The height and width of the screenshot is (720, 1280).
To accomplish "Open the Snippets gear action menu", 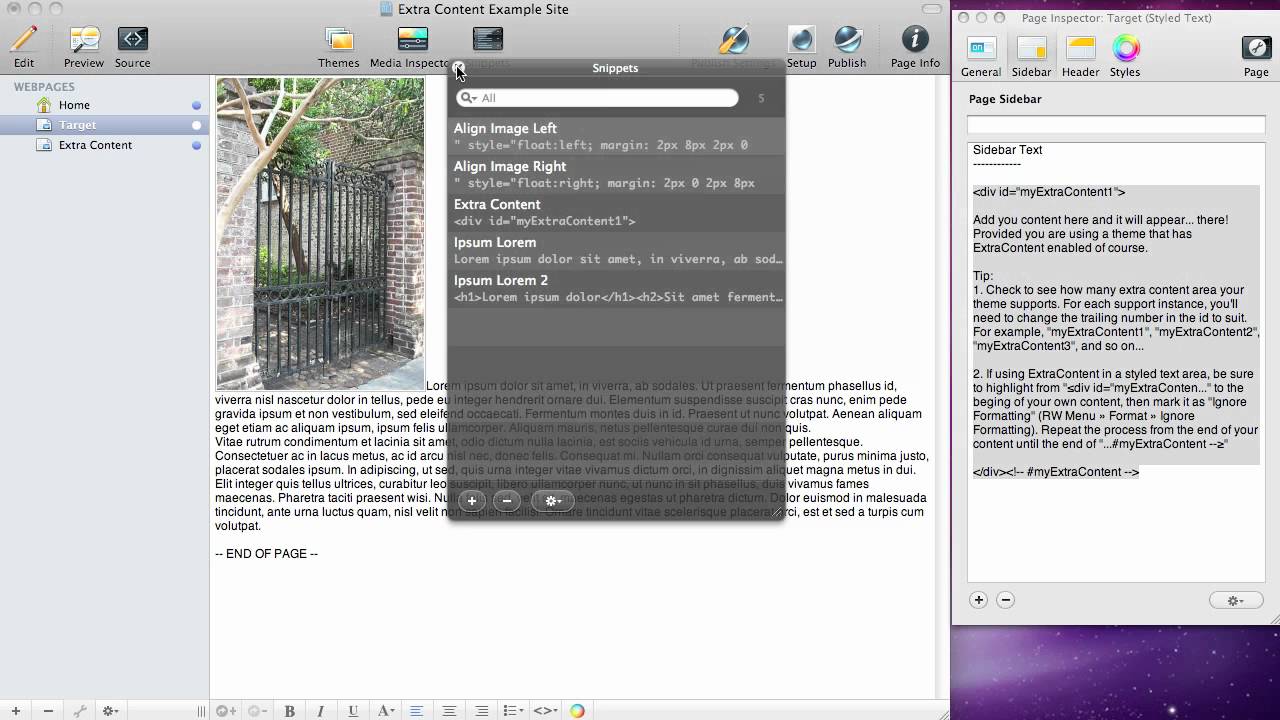I will (553, 501).
